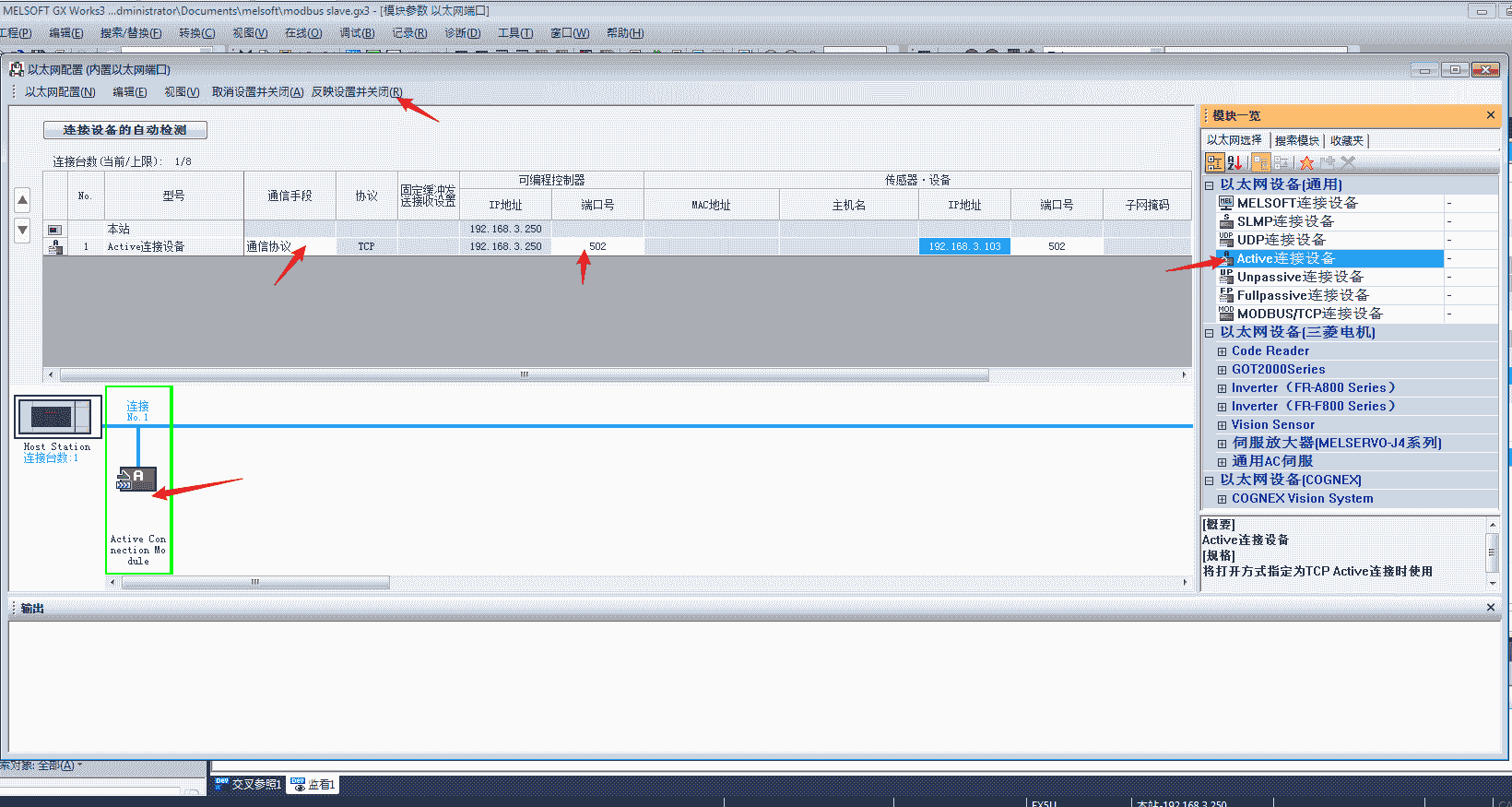The image size is (1512, 807).
Task: Close the 模块一览 panel
Action: tap(1490, 115)
